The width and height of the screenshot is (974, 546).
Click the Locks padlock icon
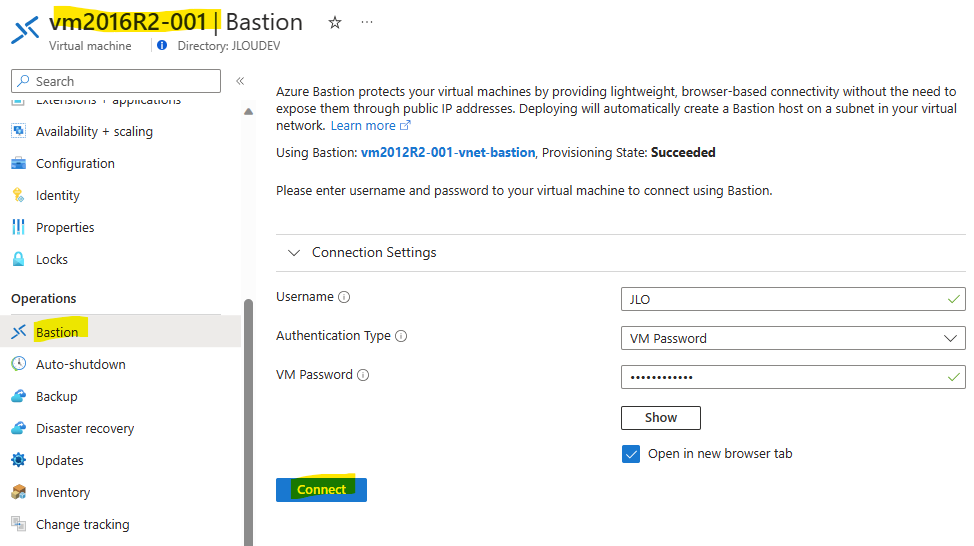[19, 259]
